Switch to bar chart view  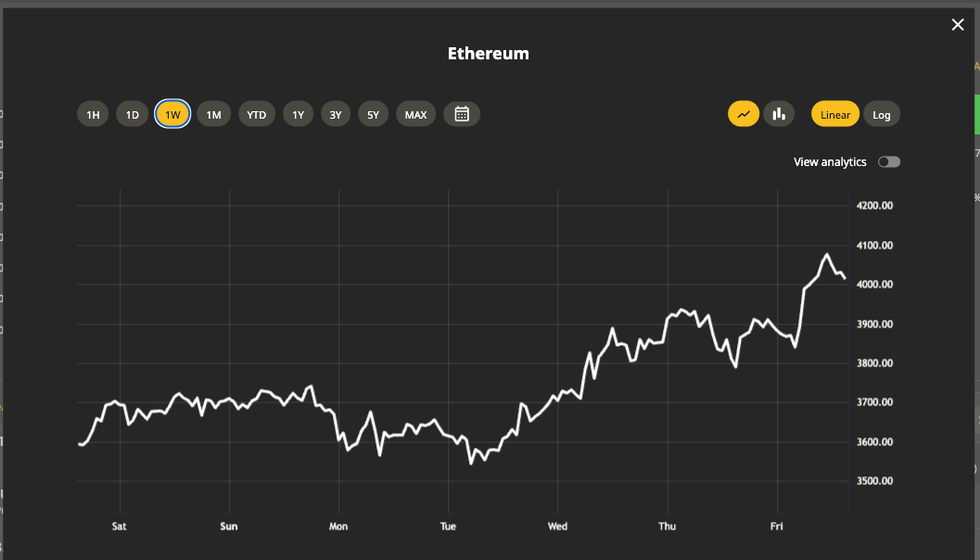[x=779, y=114]
